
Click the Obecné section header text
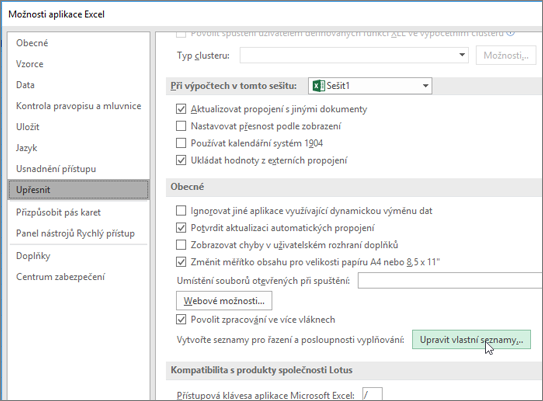point(187,187)
